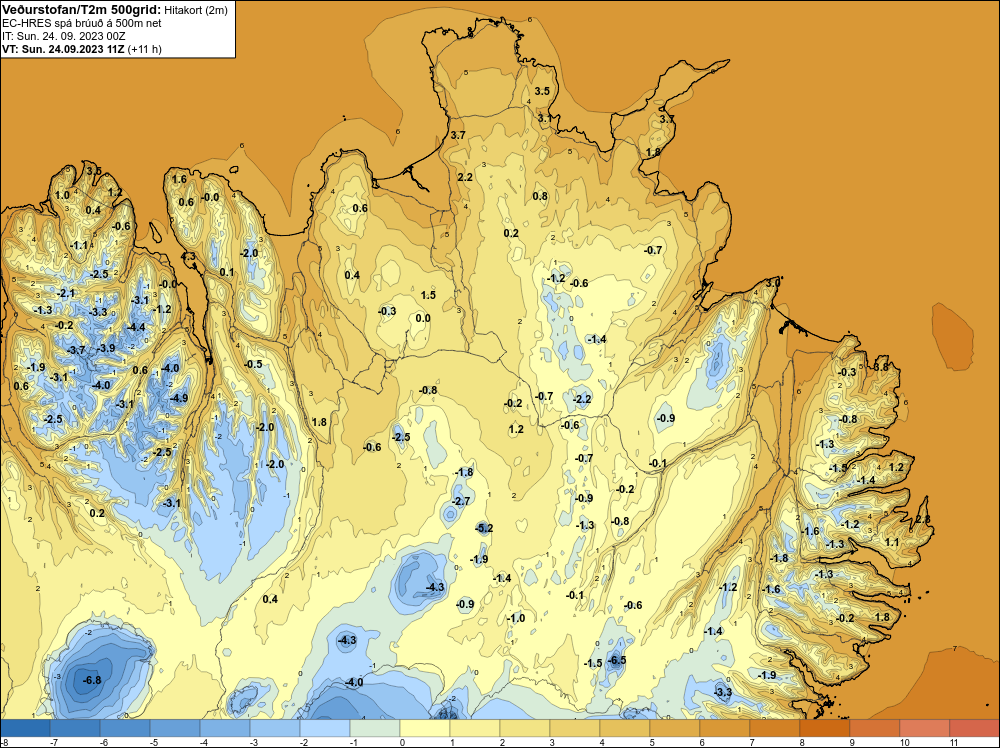Click the 2.8 temperature label

[x=923, y=520]
